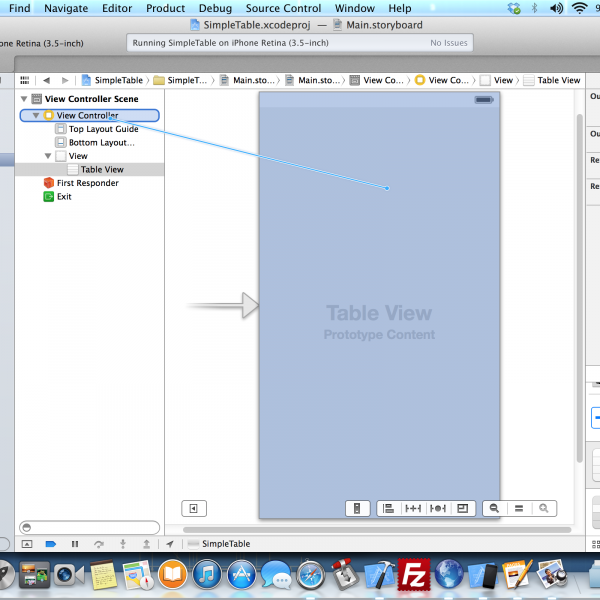The width and height of the screenshot is (600, 600).
Task: Toggle the debug area hide button
Action: (x=26, y=544)
